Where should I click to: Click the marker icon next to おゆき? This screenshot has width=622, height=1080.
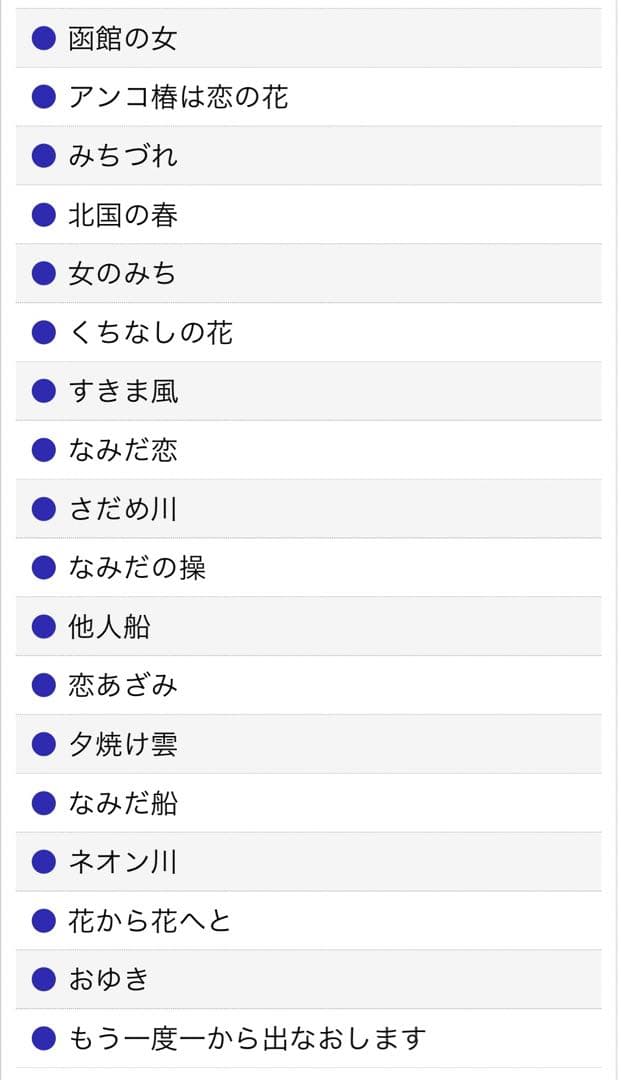tap(41, 980)
